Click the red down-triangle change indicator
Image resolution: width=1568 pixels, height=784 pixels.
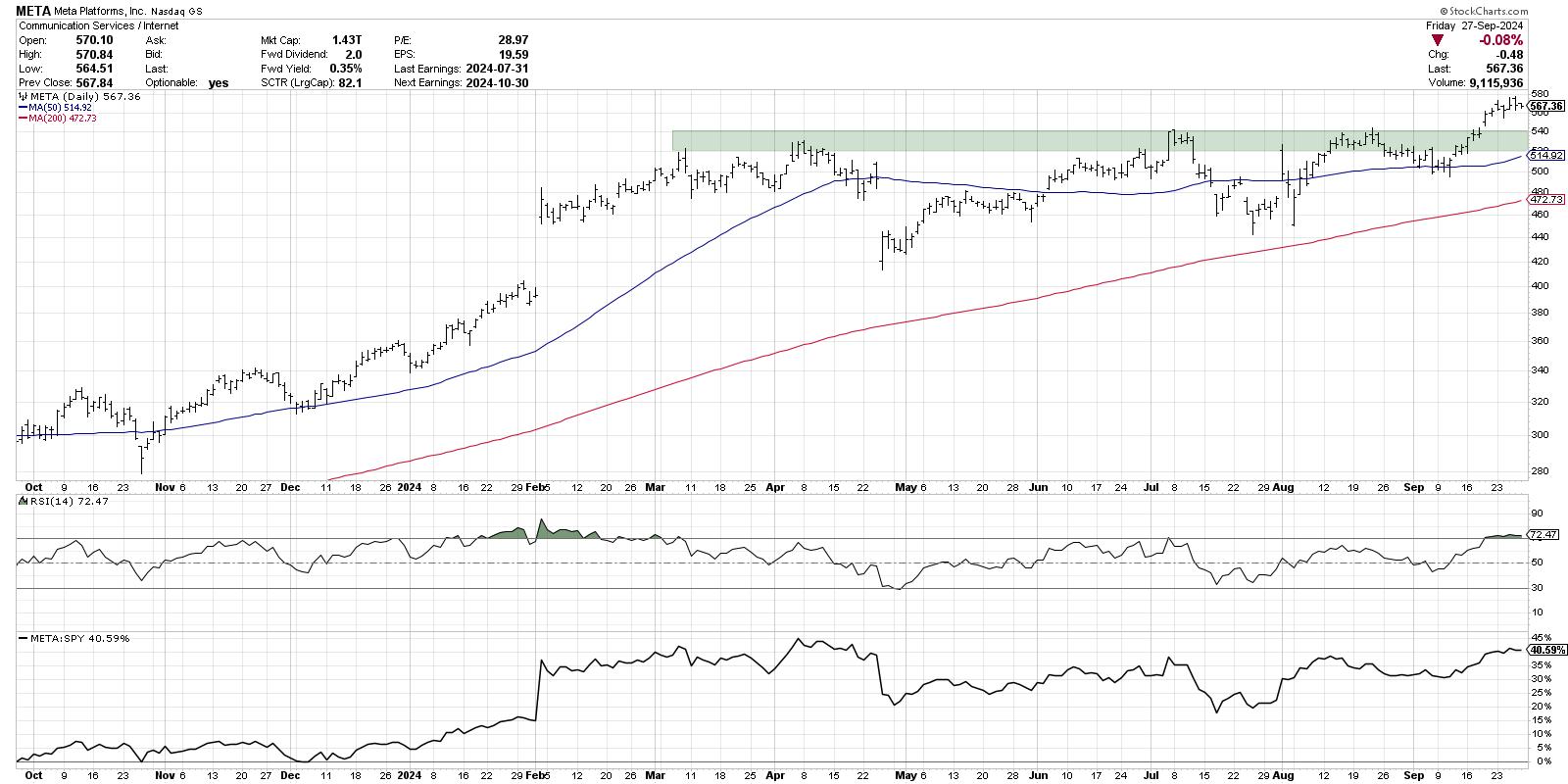pos(1438,40)
